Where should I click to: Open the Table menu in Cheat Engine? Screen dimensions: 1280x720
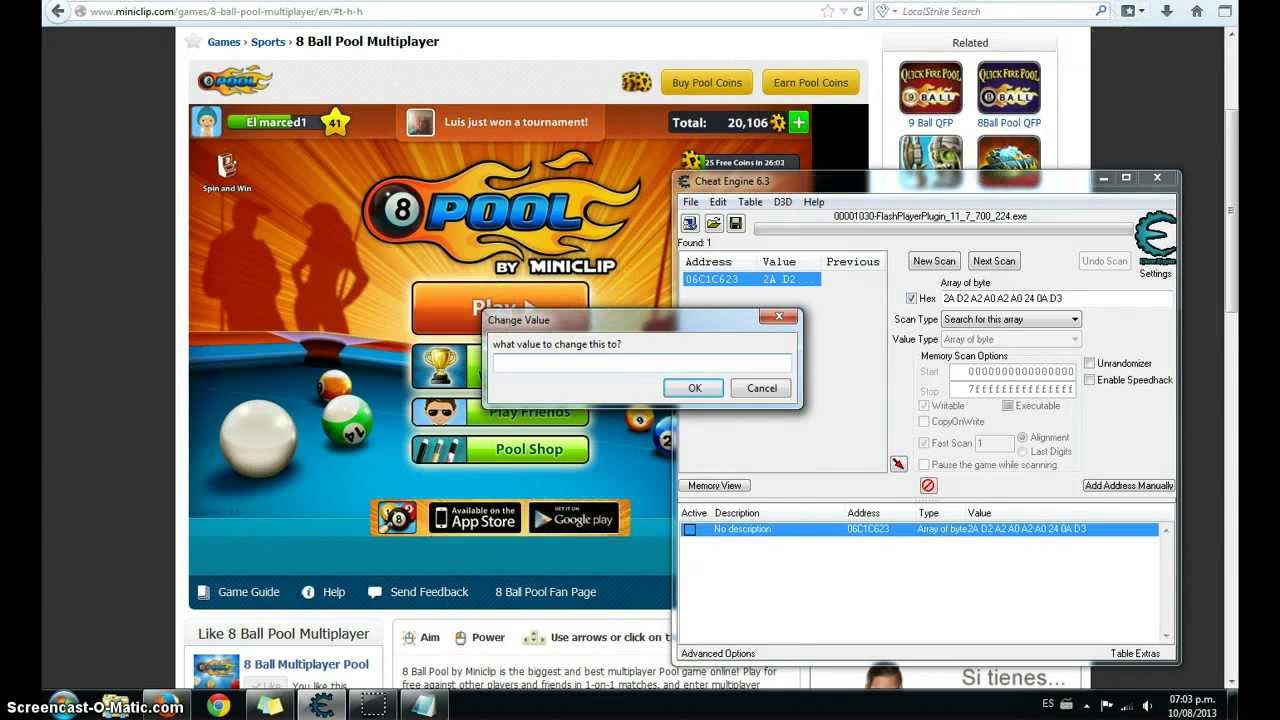(x=750, y=202)
